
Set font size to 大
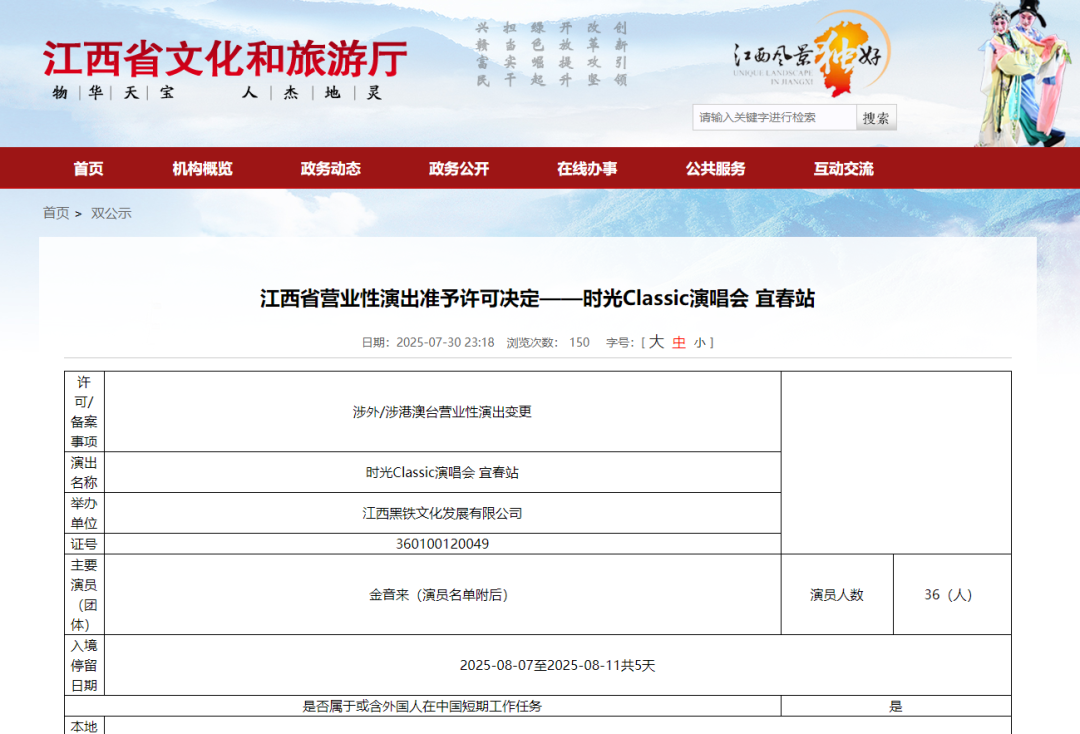point(656,342)
